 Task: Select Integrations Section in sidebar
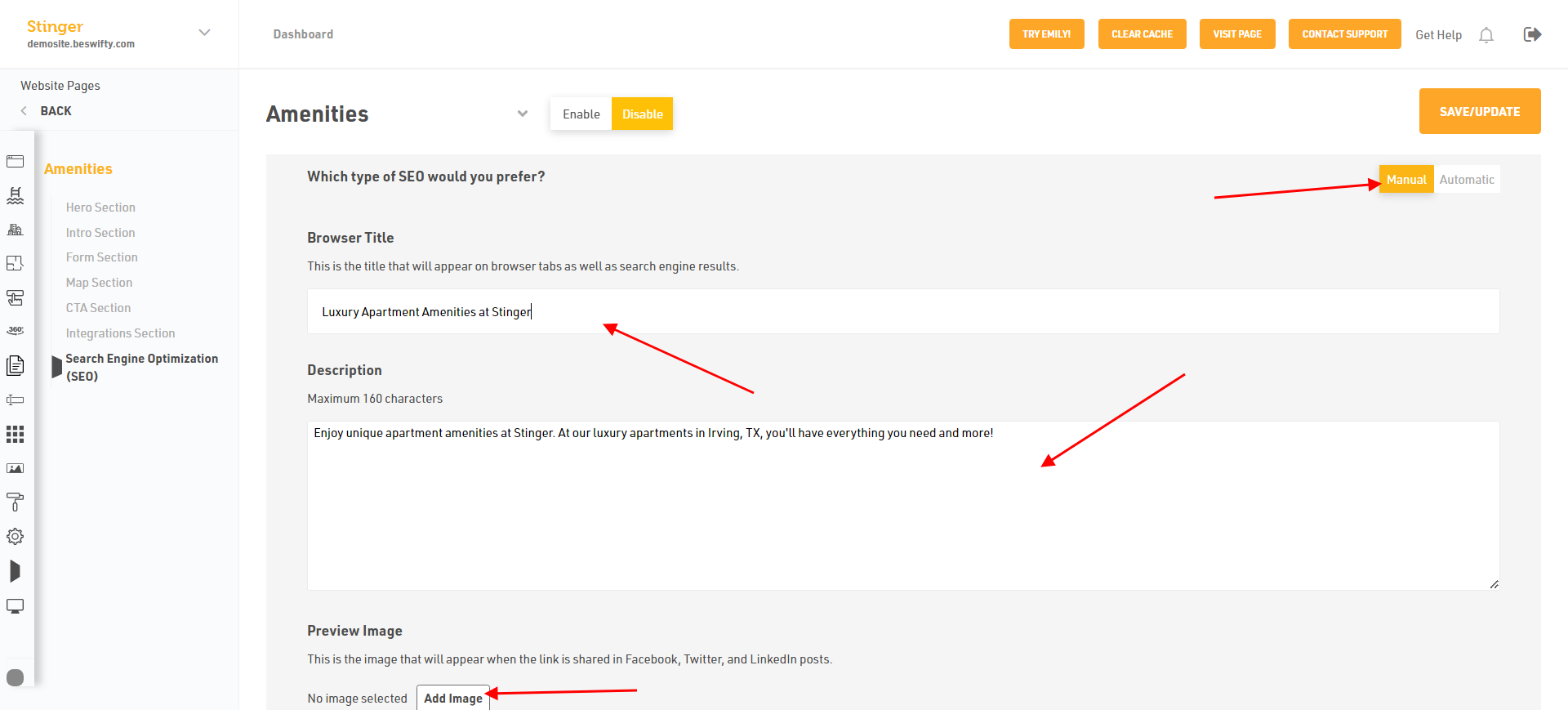click(x=120, y=333)
